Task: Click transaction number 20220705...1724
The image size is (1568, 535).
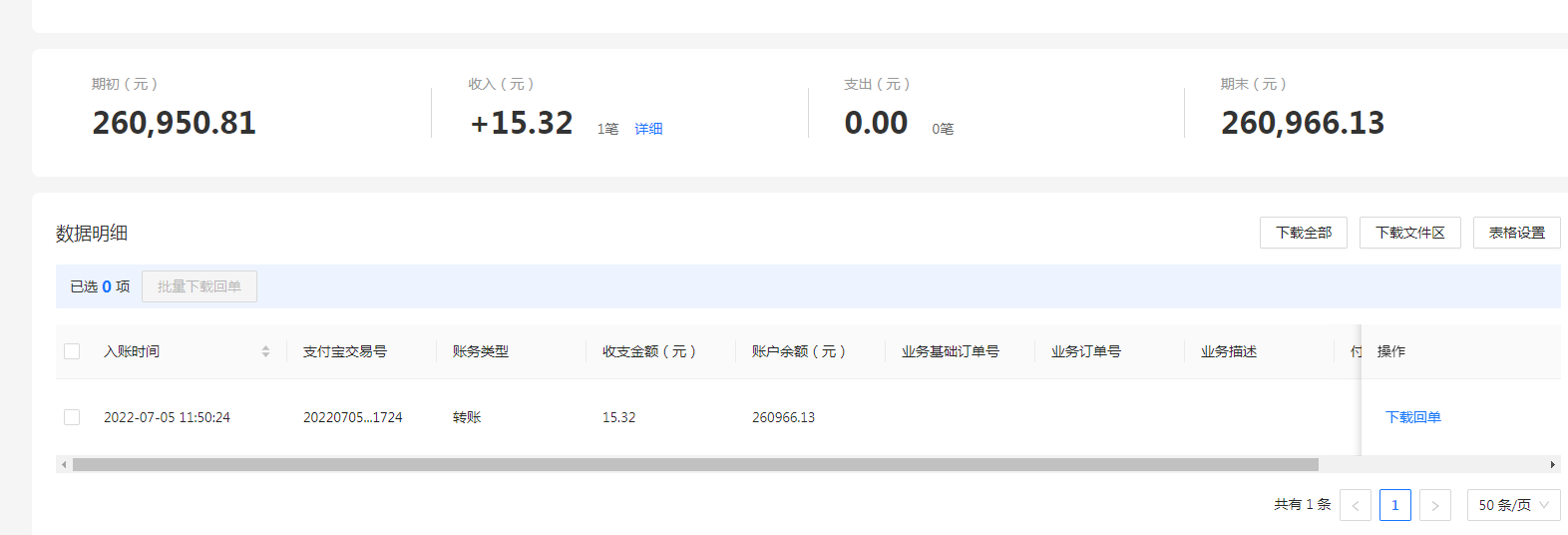Action: pos(353,417)
